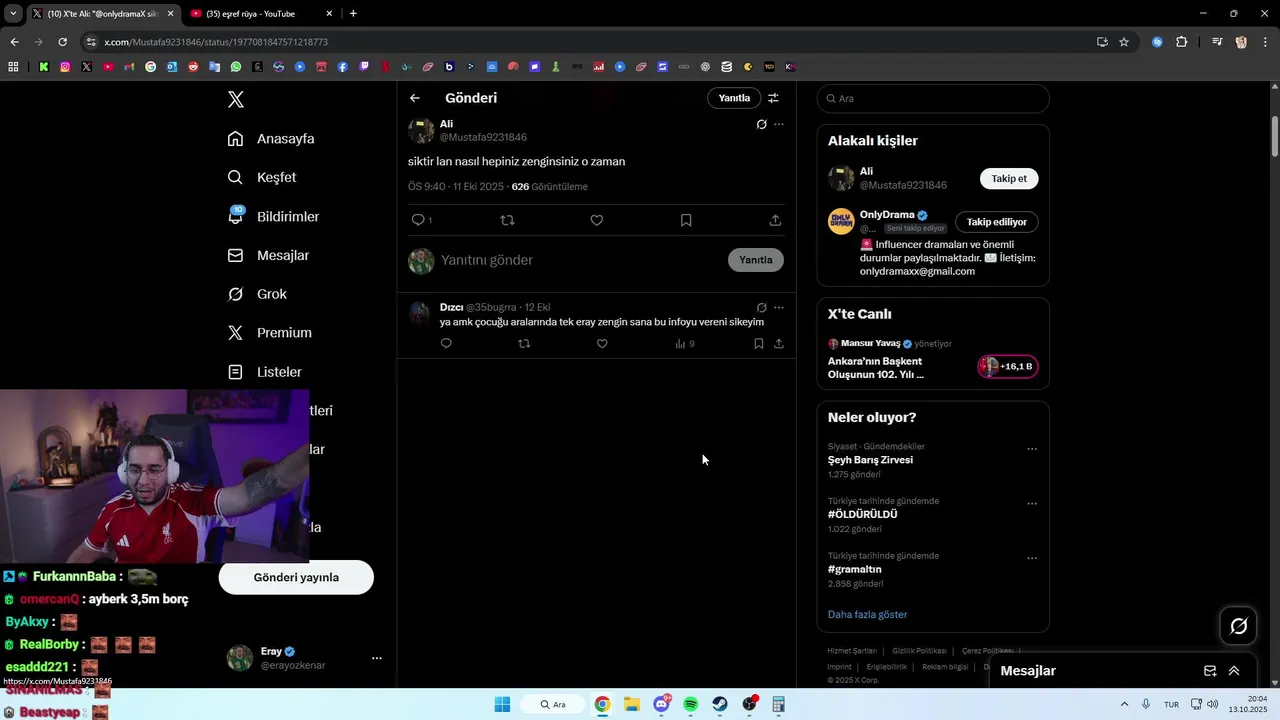The height and width of the screenshot is (720, 1280).
Task: Open Windows Start menu
Action: [502, 704]
